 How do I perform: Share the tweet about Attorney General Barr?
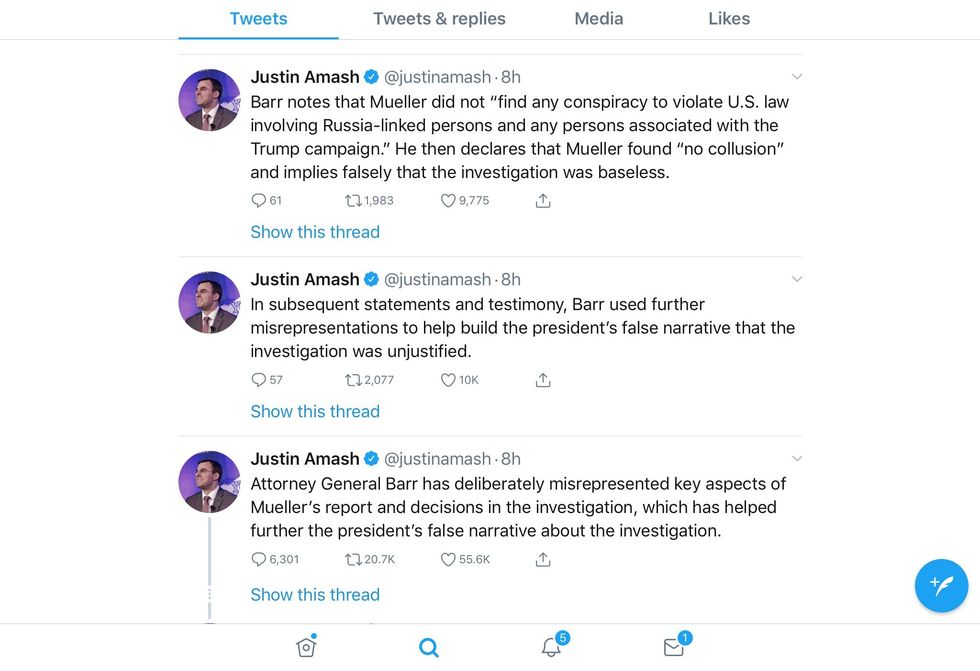tap(543, 559)
